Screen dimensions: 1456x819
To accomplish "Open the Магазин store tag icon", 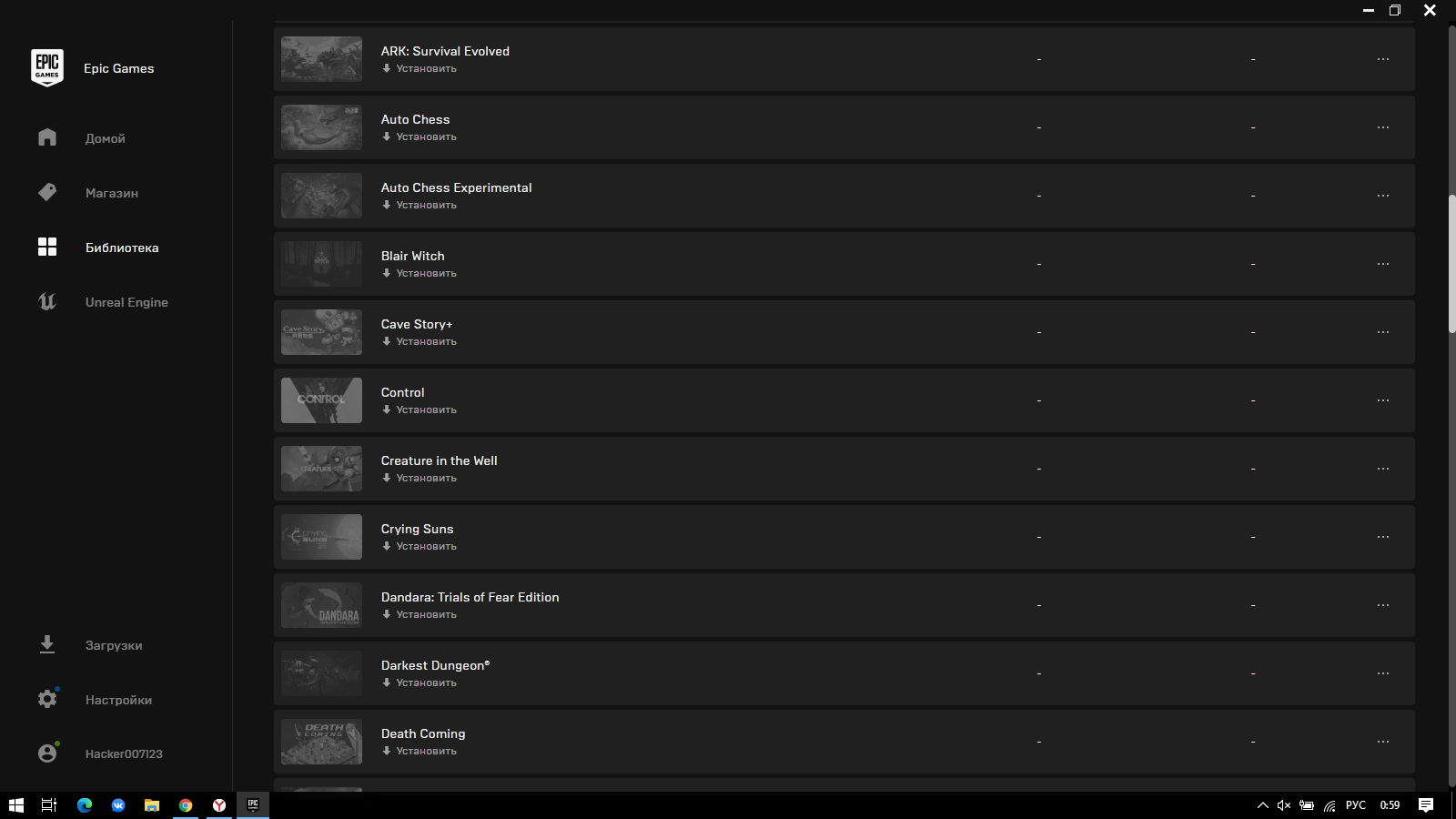I will [47, 192].
